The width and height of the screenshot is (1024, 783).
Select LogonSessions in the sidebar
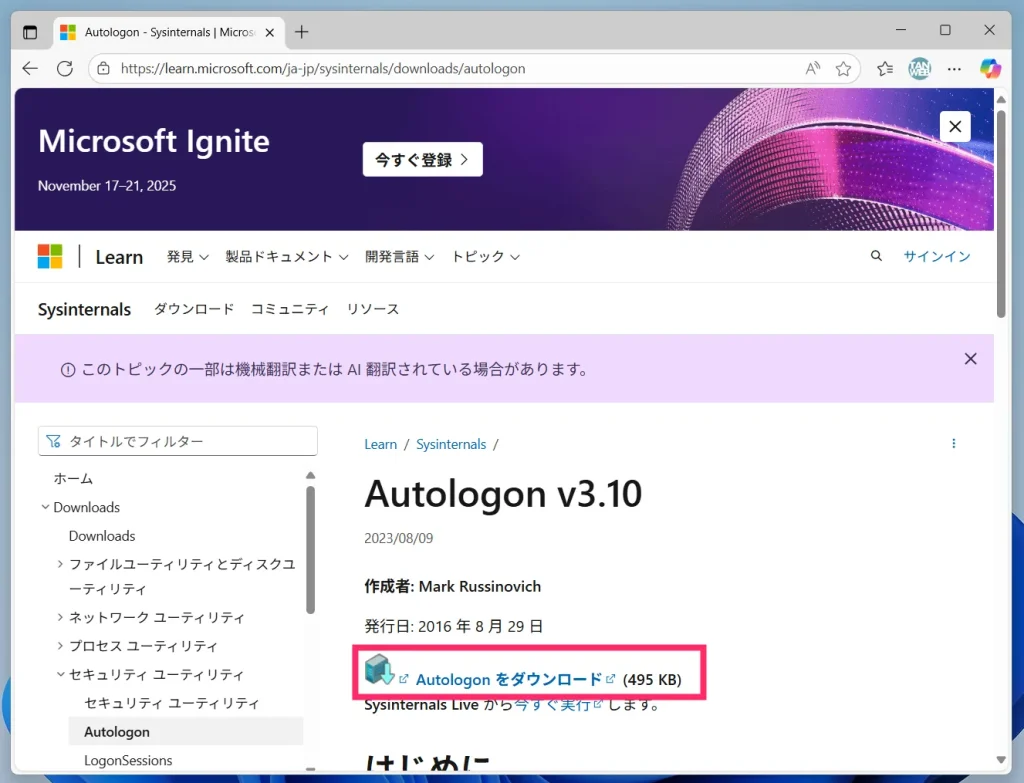tap(128, 760)
